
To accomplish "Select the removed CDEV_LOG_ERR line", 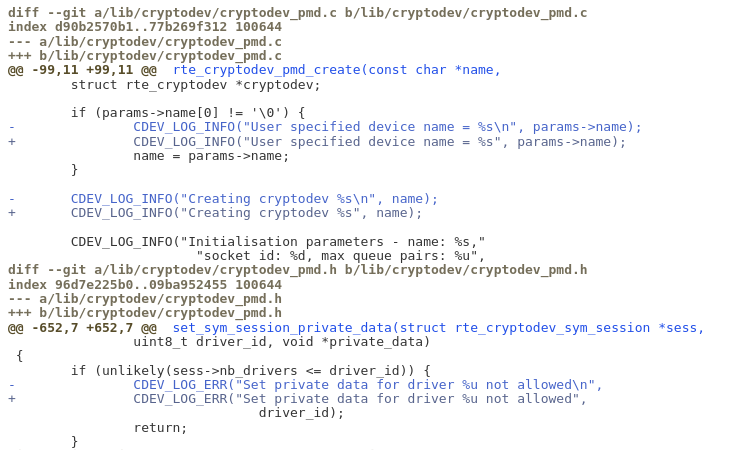I will point(367,385).
